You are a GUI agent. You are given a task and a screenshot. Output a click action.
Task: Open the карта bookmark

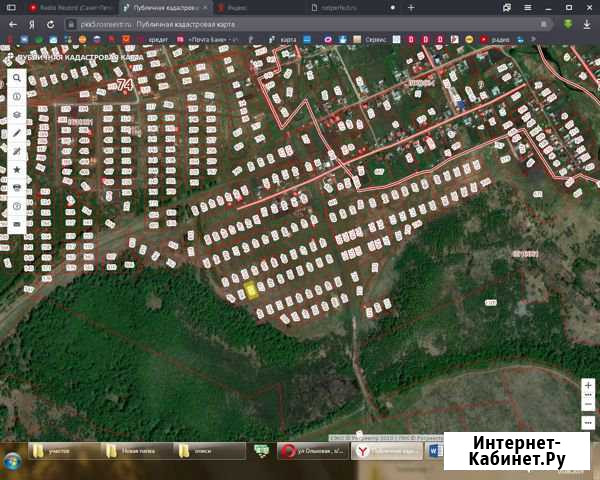click(283, 39)
